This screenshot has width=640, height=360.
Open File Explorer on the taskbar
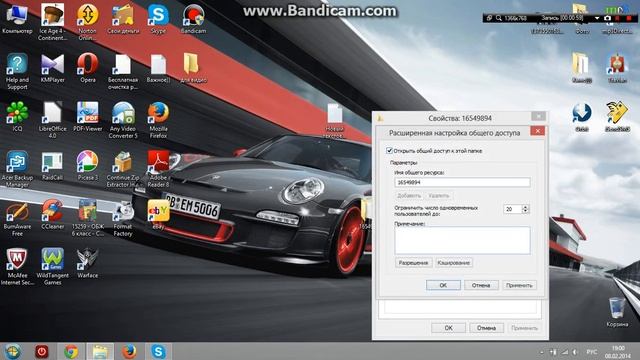tap(100, 351)
